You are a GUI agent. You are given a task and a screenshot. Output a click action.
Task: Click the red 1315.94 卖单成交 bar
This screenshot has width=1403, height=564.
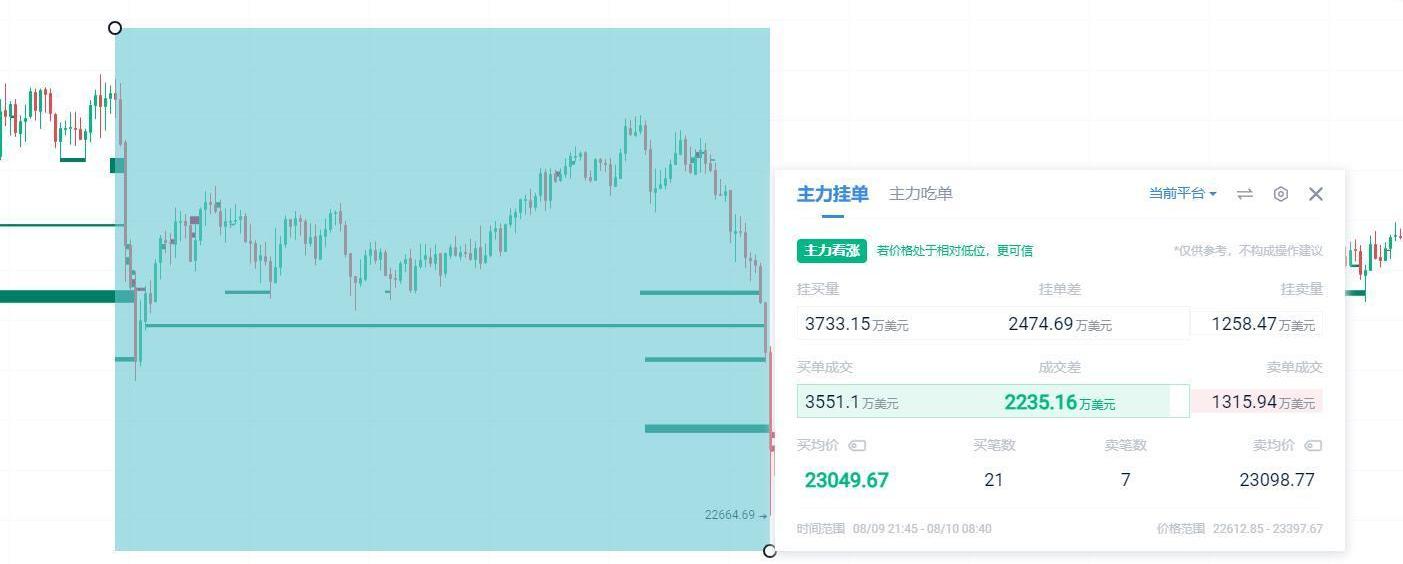point(1263,402)
